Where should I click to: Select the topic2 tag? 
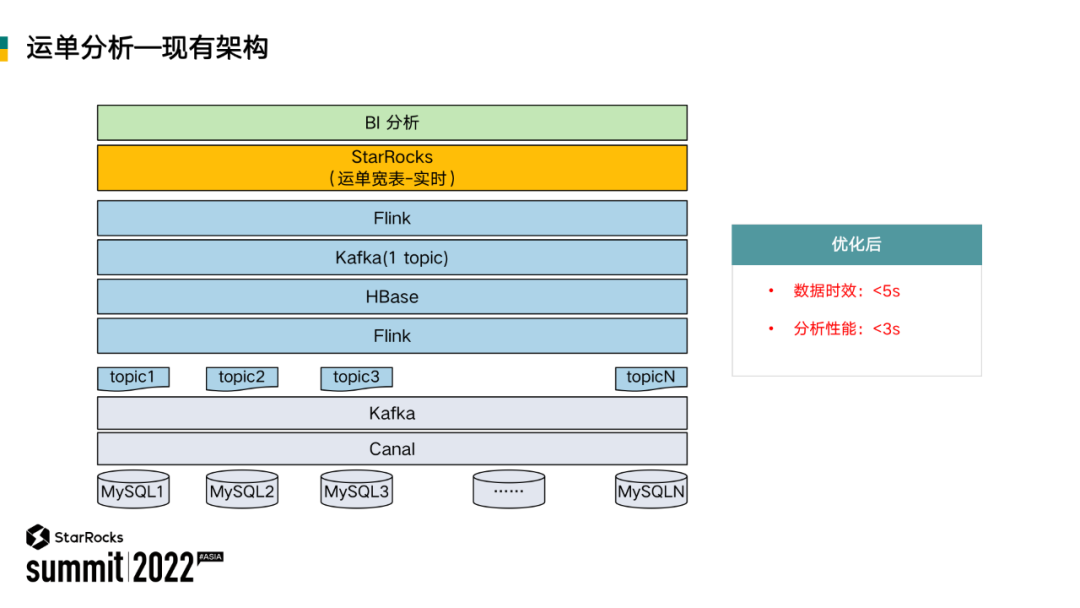click(x=242, y=378)
